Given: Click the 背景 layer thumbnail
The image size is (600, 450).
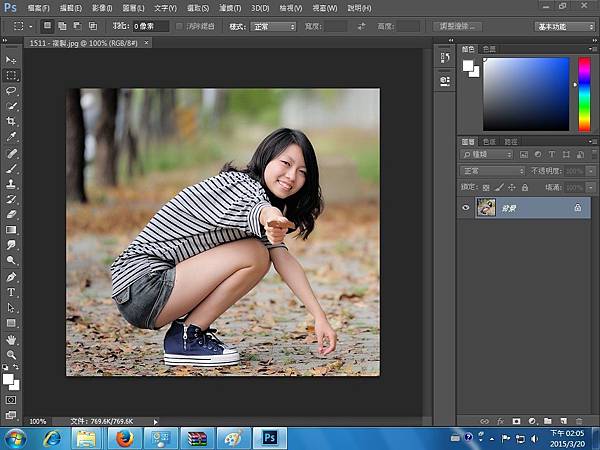Looking at the screenshot, I should pyautogui.click(x=487, y=207).
